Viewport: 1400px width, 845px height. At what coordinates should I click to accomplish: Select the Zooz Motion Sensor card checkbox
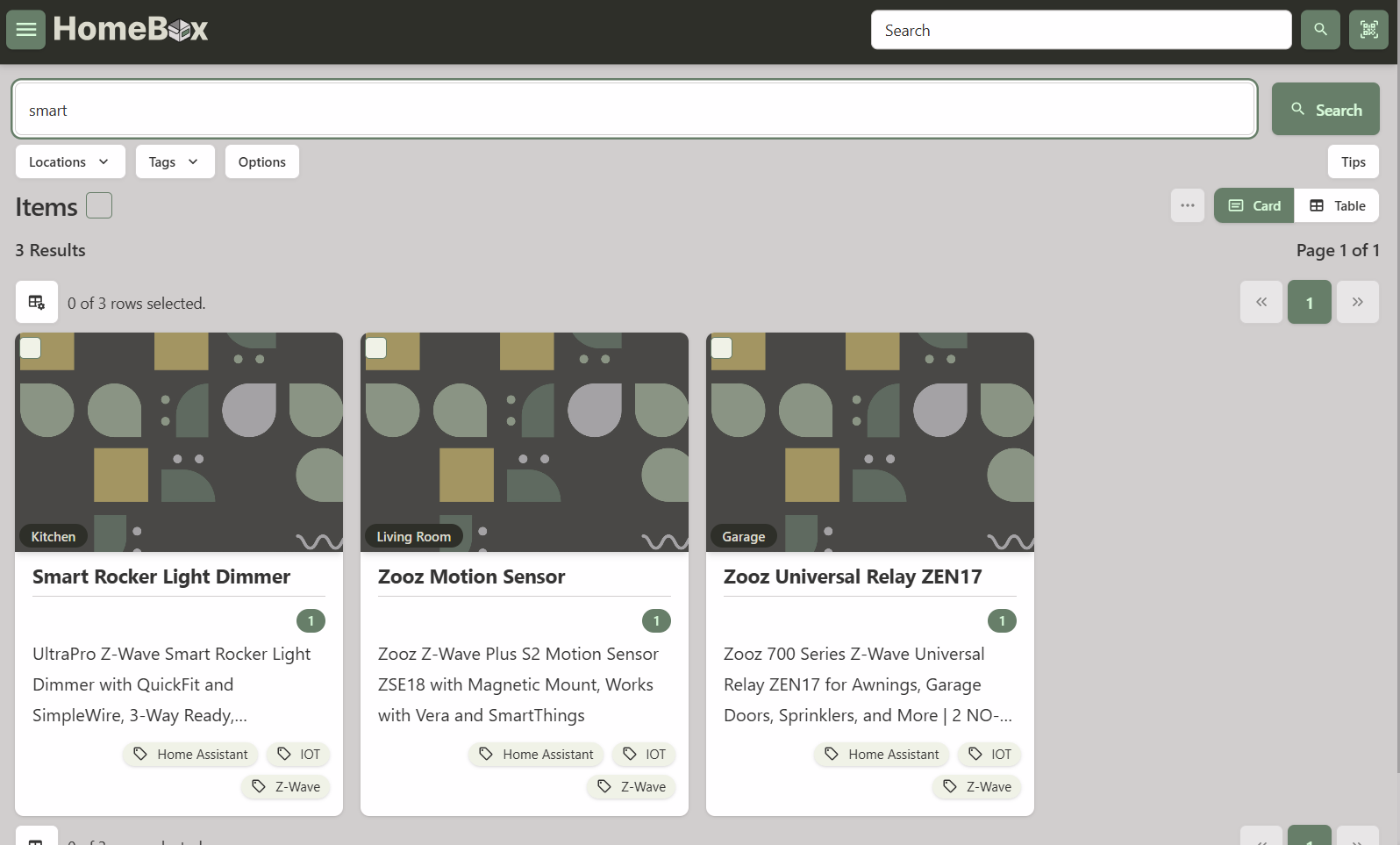[376, 347]
